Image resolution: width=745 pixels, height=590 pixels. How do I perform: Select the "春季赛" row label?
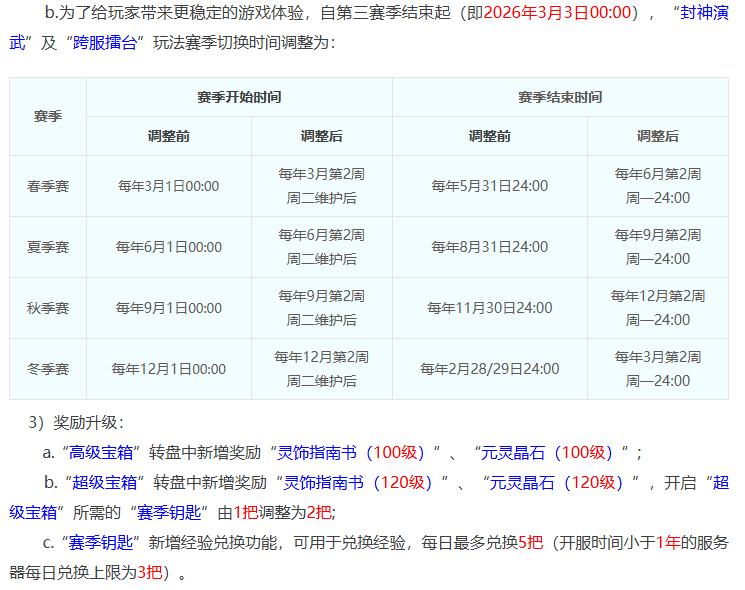coord(48,186)
